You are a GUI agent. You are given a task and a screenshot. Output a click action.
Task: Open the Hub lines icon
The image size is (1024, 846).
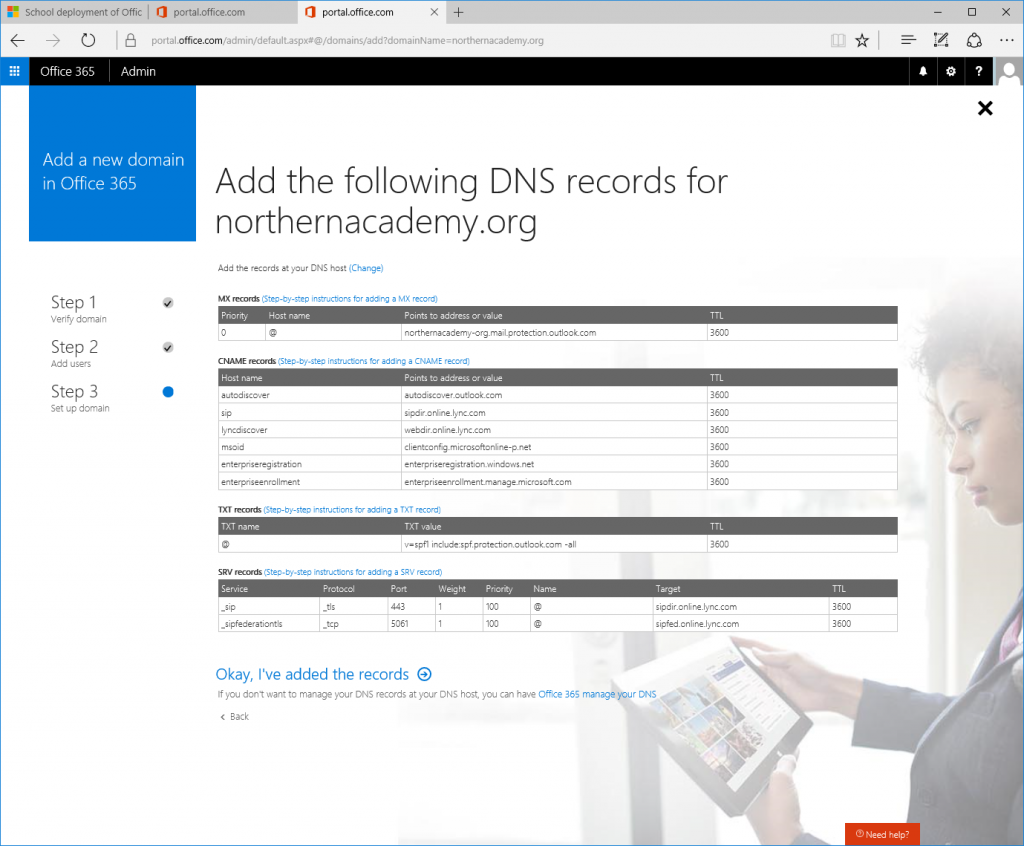(908, 41)
